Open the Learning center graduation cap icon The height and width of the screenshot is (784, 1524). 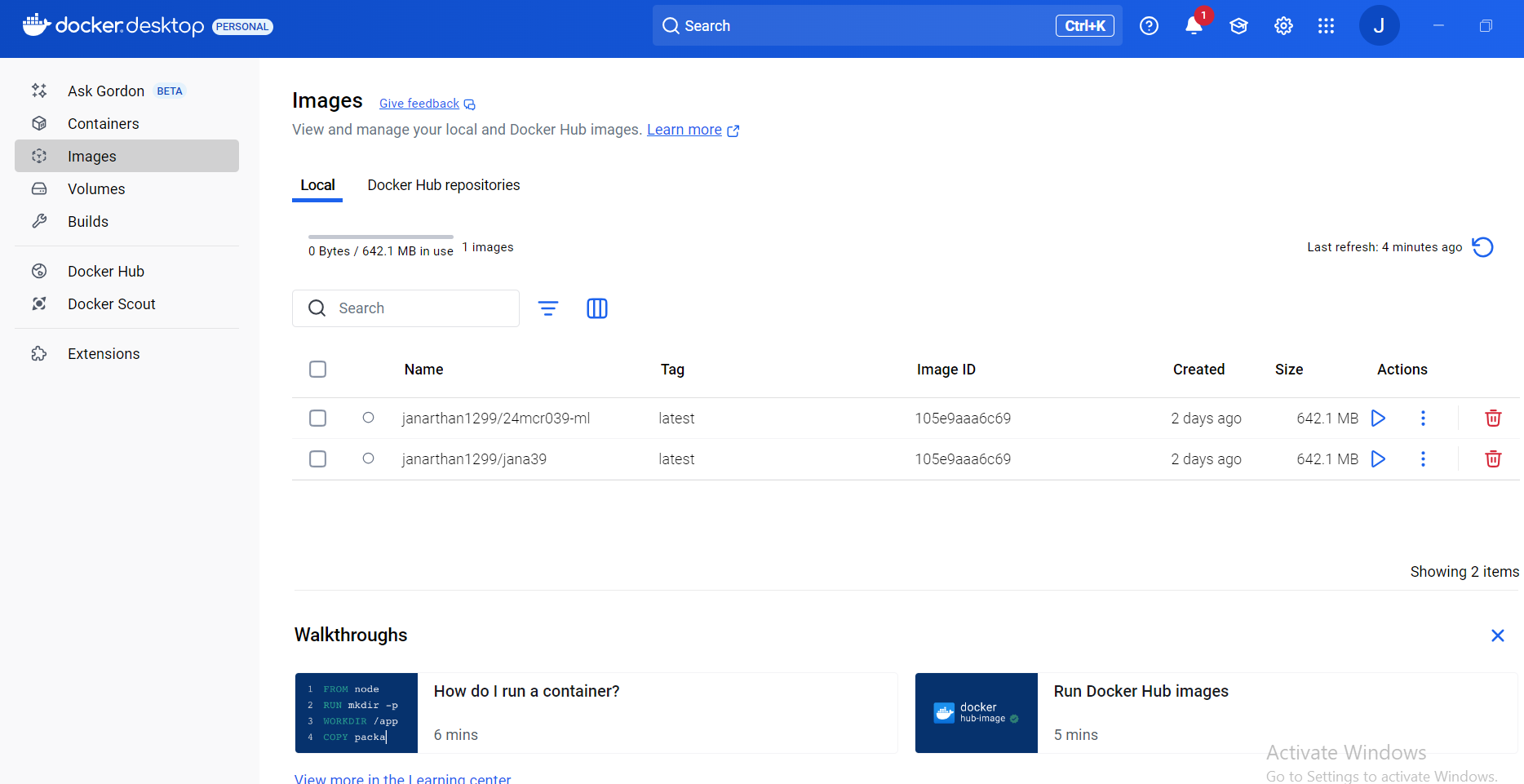coord(1238,26)
